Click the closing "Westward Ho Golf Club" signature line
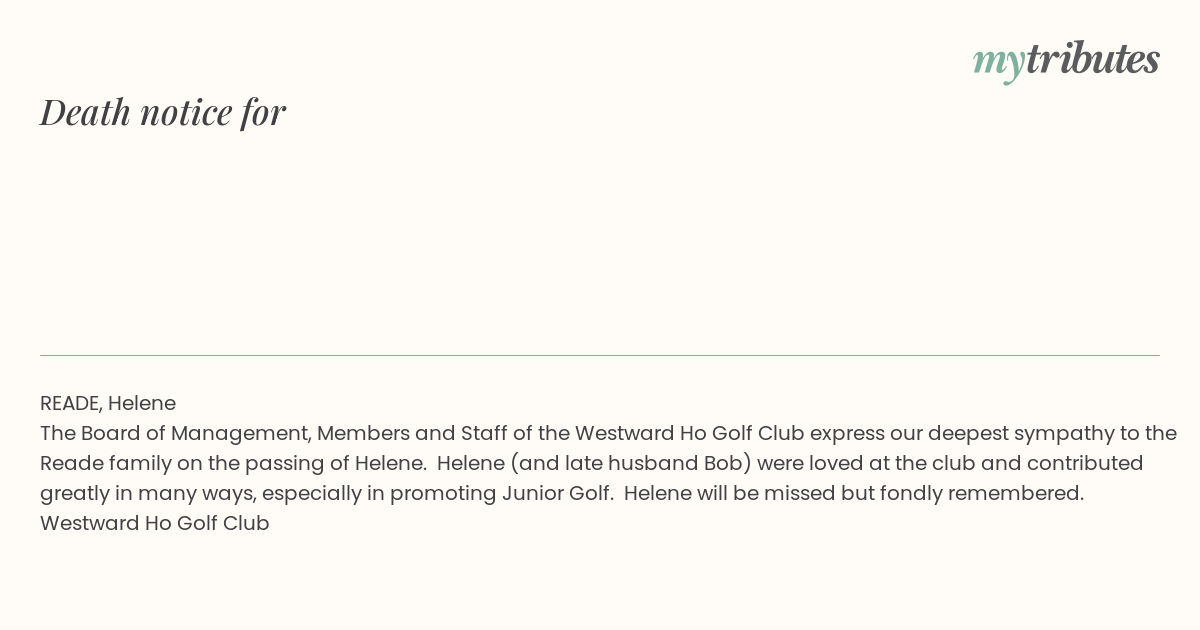This screenshot has height=630, width=1200. 155,523
